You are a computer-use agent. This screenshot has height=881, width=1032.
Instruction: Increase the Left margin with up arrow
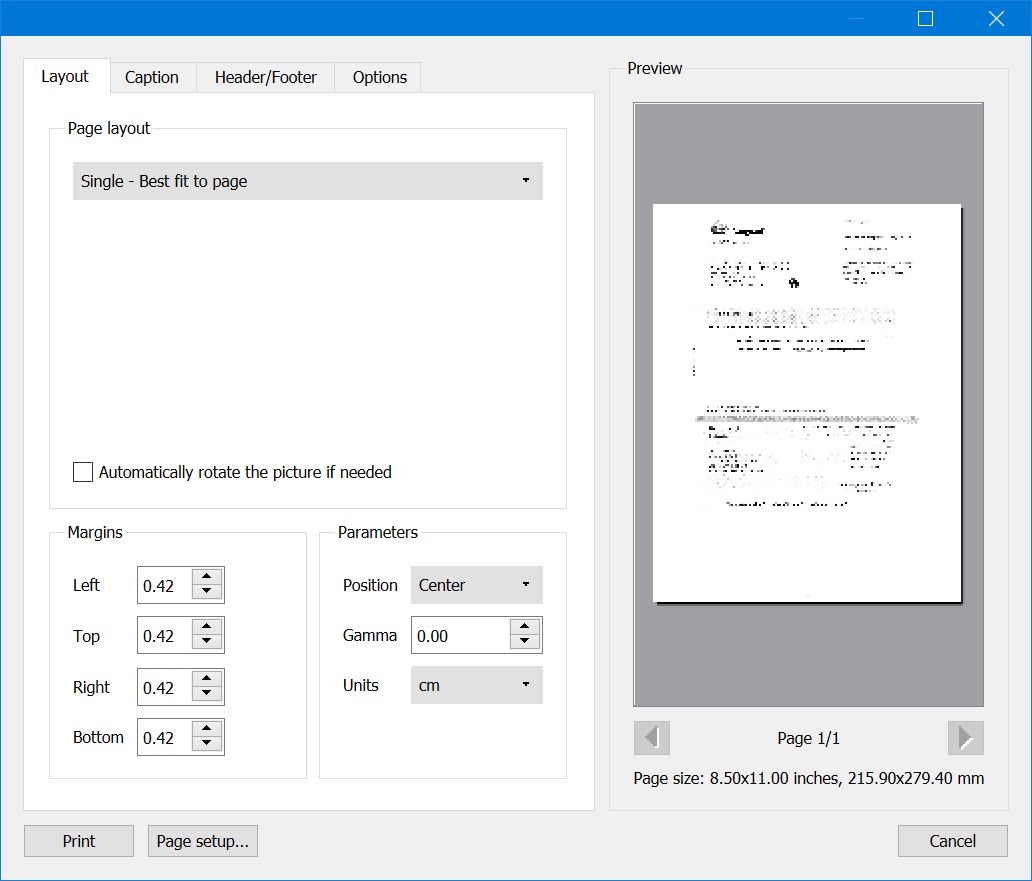click(206, 577)
